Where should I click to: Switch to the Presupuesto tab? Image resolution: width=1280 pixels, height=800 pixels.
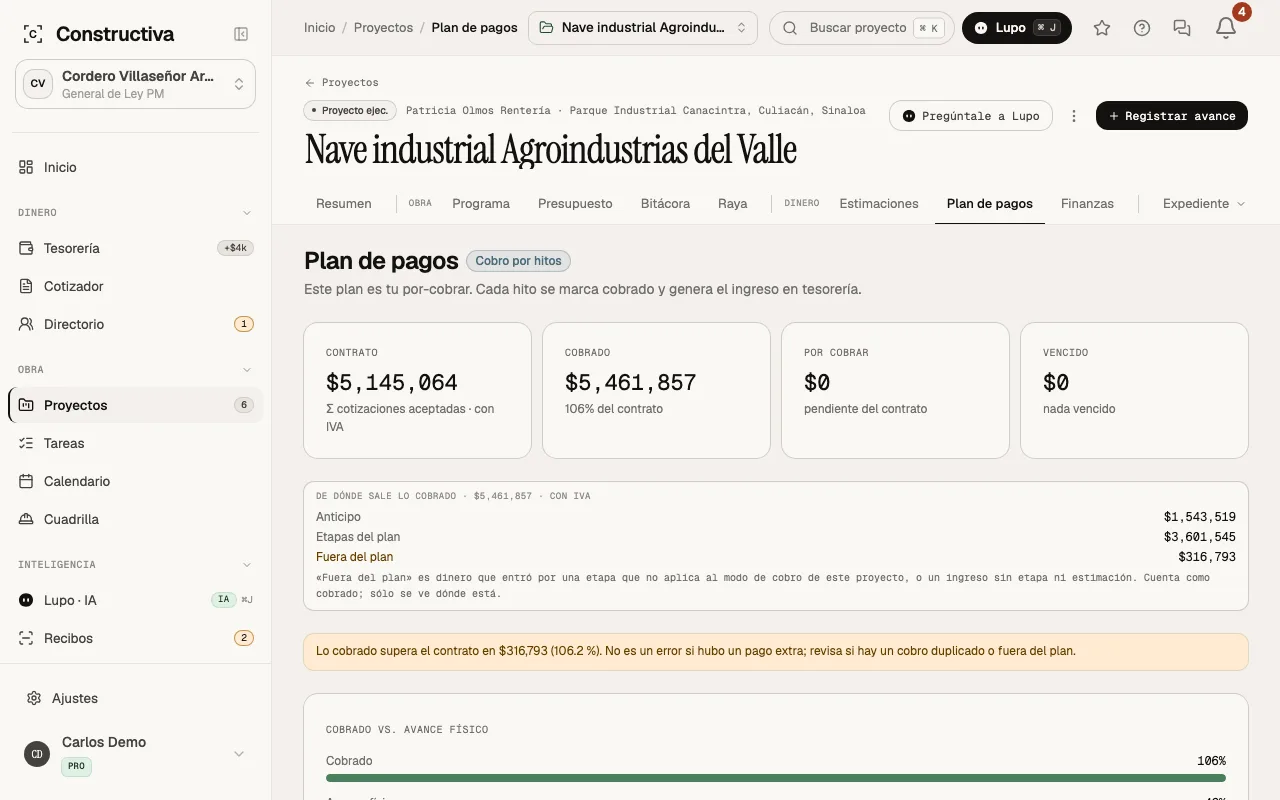pos(575,203)
